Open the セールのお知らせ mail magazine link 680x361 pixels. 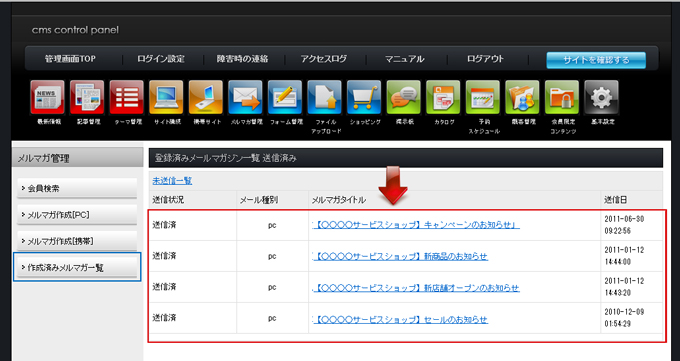pos(400,319)
